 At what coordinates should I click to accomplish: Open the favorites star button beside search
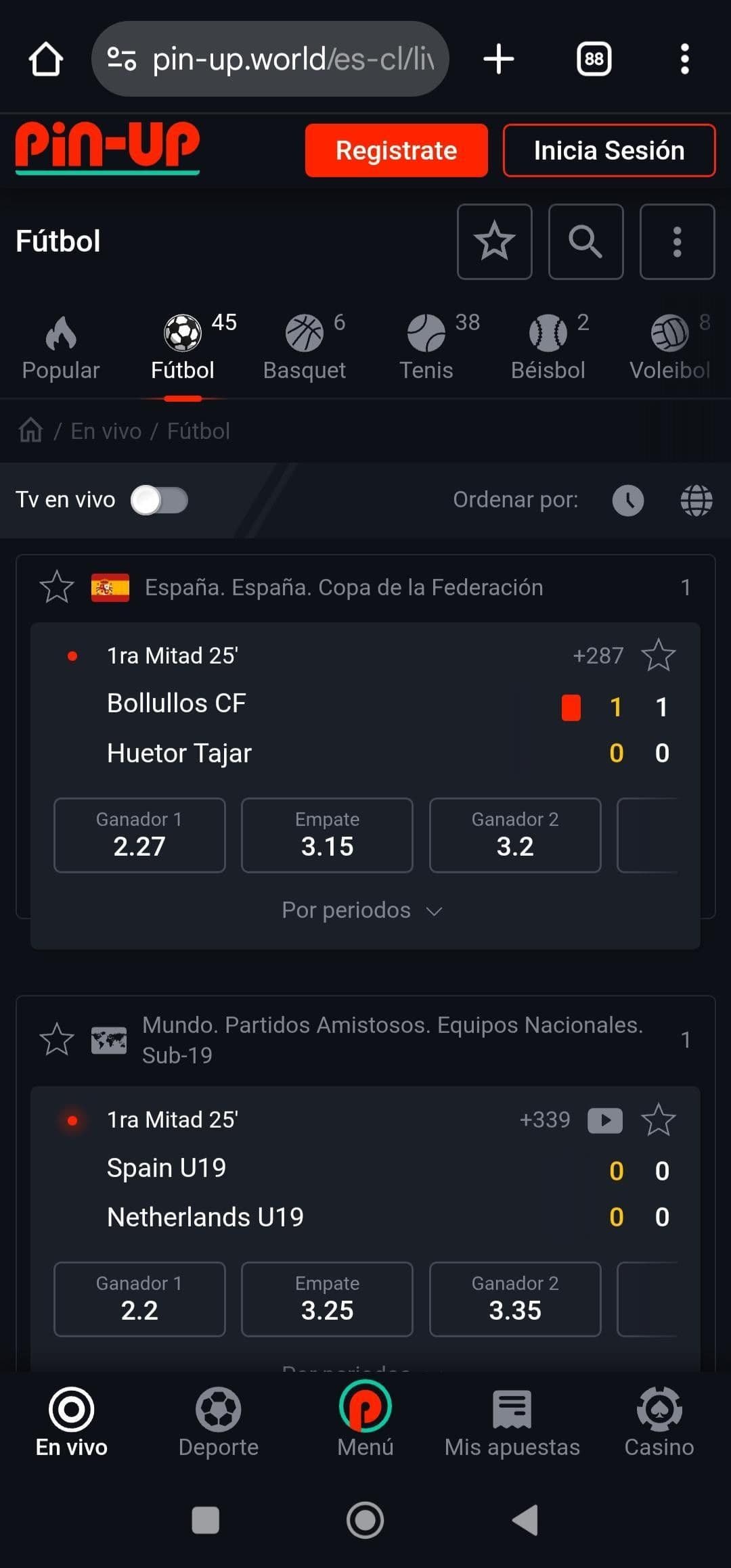tap(494, 241)
